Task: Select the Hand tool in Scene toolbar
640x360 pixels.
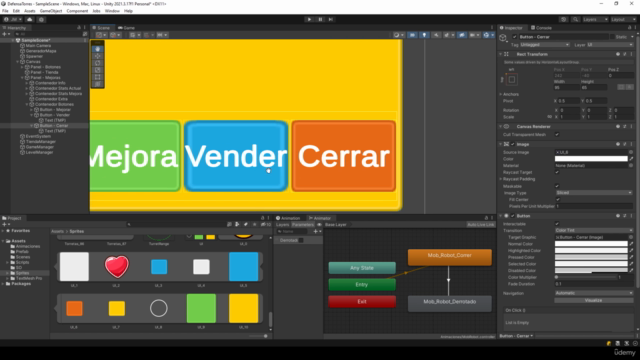Action: pos(97,49)
